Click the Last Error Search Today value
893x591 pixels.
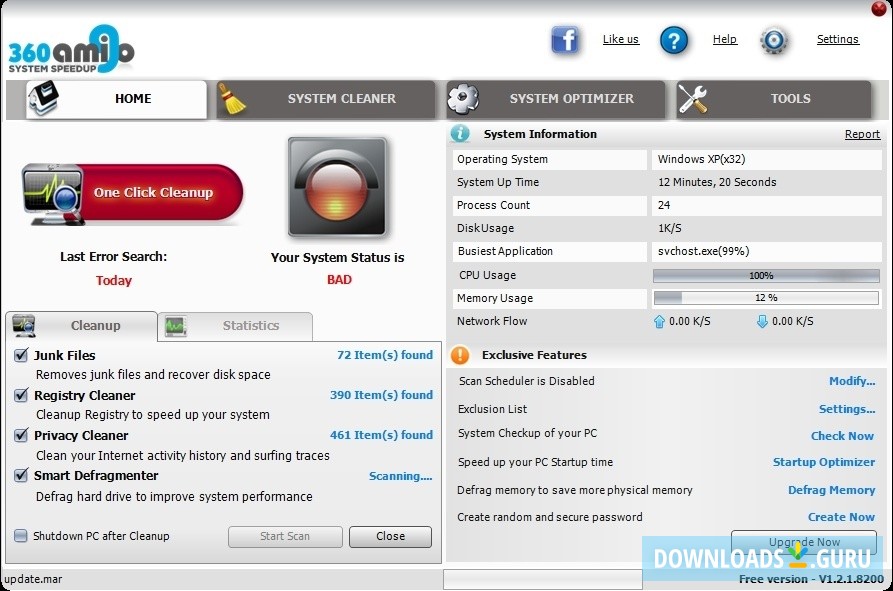point(114,280)
